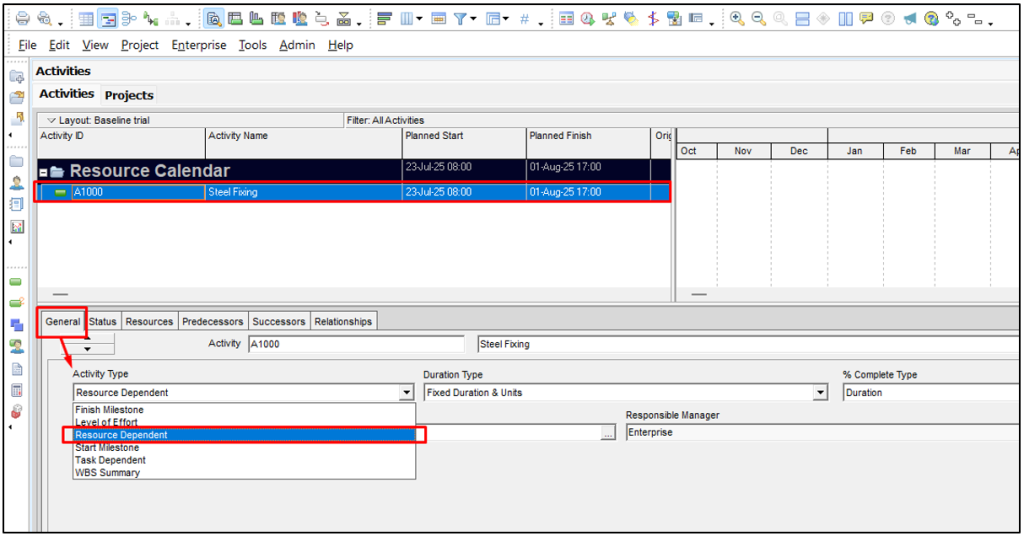Open the Filter toolbar icon
This screenshot has height=536, width=1024.
click(461, 19)
